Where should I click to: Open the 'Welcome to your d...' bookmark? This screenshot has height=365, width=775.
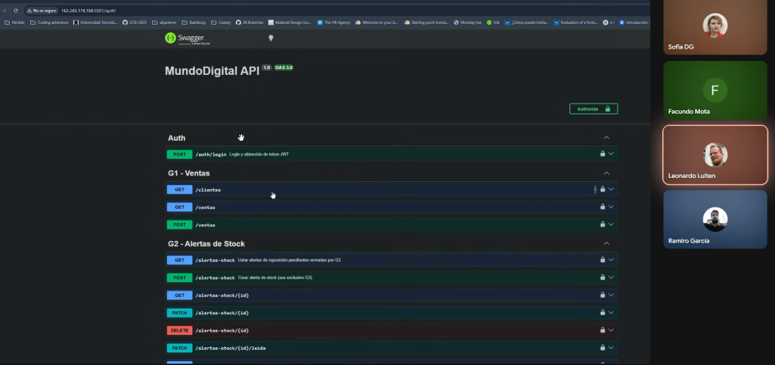point(377,22)
